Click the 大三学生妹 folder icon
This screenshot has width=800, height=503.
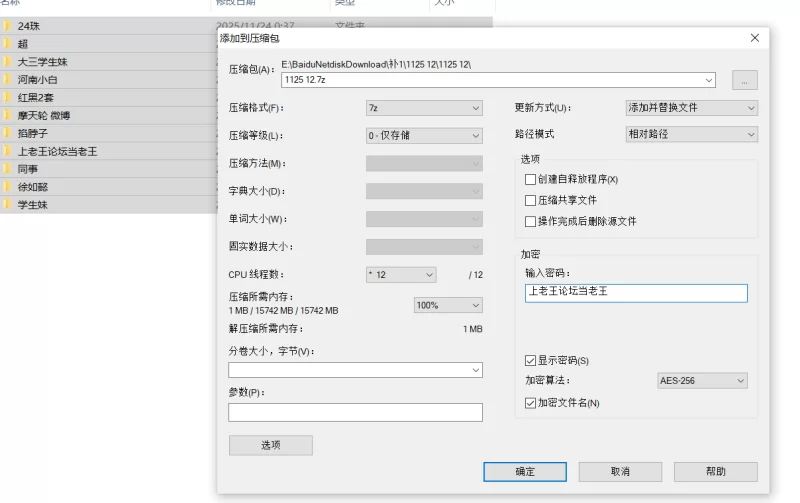tap(7, 62)
